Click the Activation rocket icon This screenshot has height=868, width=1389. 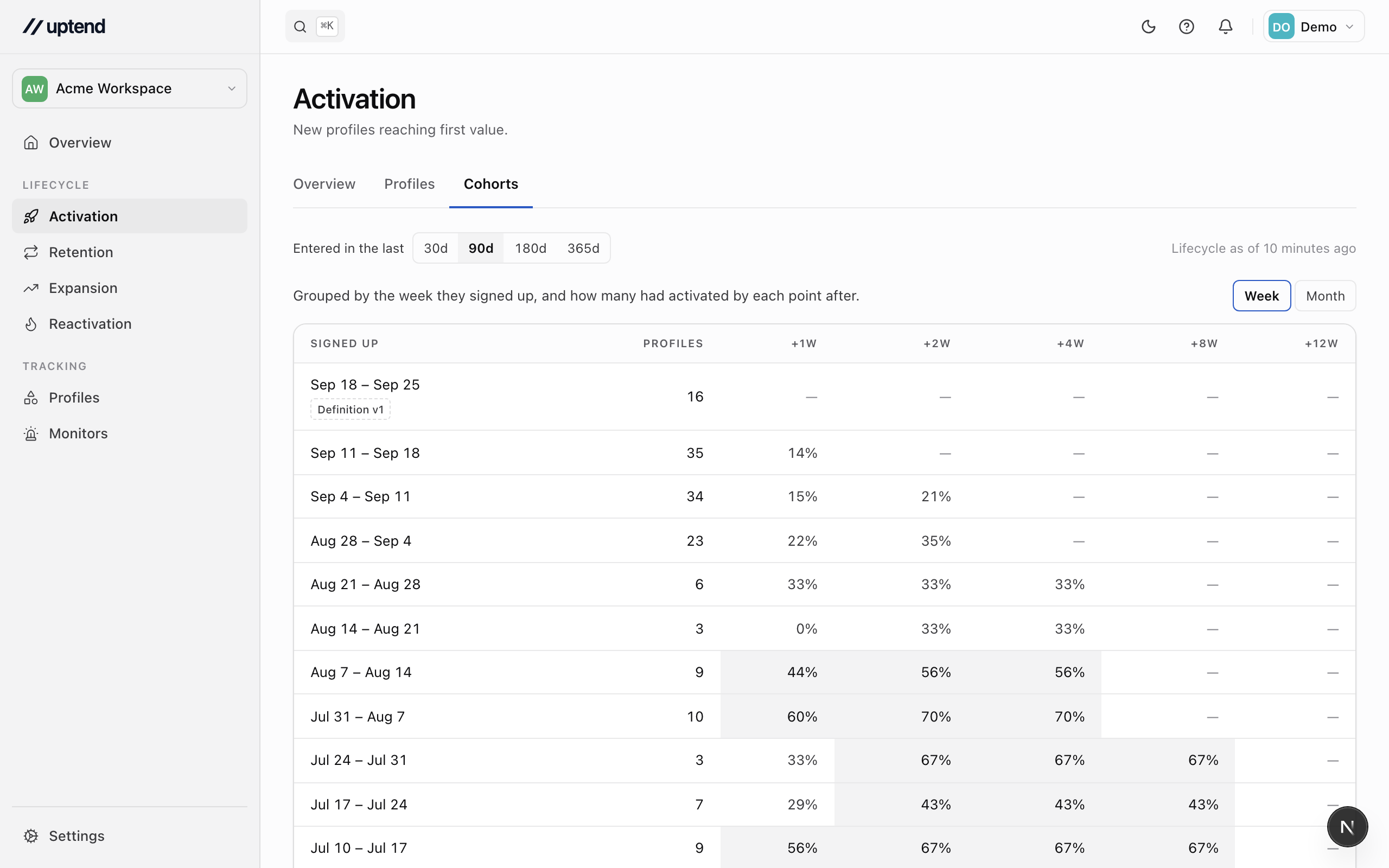(31, 216)
